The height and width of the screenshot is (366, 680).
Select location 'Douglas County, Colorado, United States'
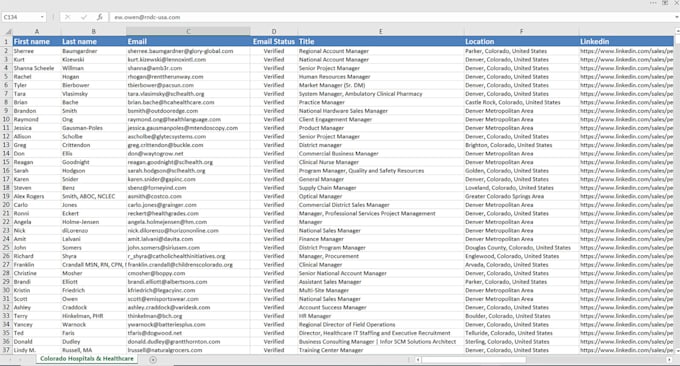(521, 248)
